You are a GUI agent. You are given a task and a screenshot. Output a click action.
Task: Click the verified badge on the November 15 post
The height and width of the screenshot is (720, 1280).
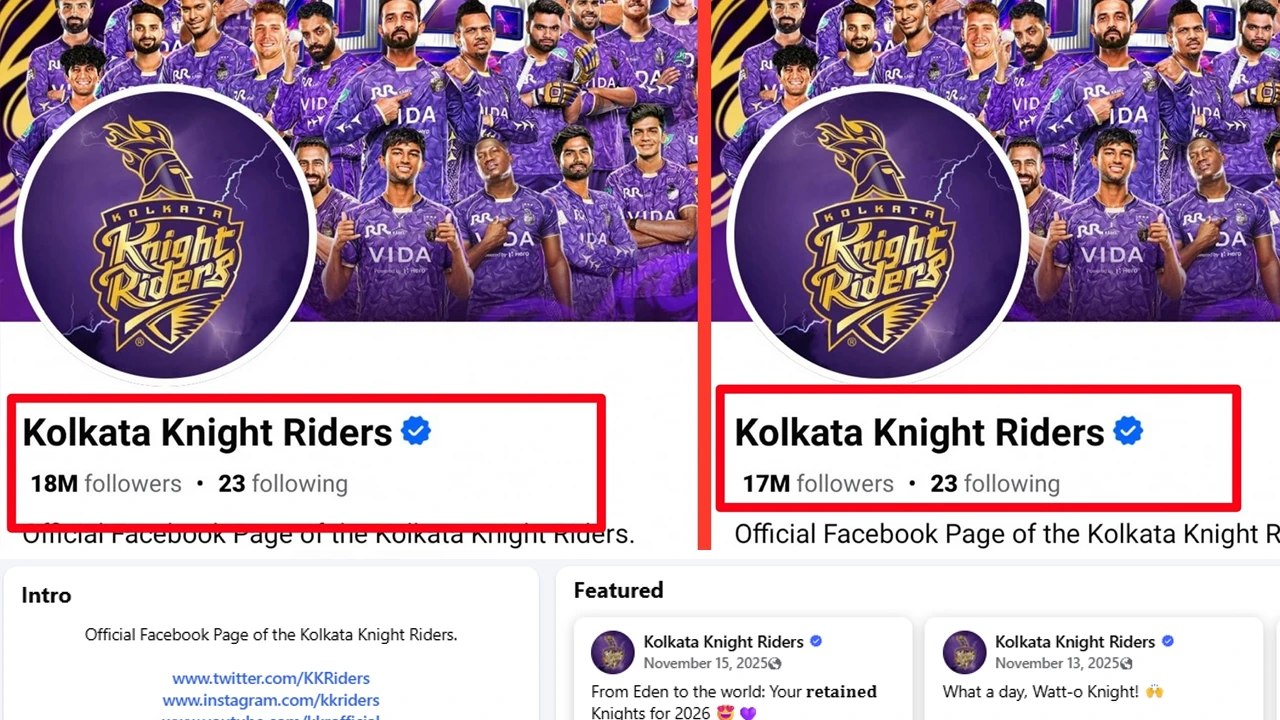tap(816, 642)
